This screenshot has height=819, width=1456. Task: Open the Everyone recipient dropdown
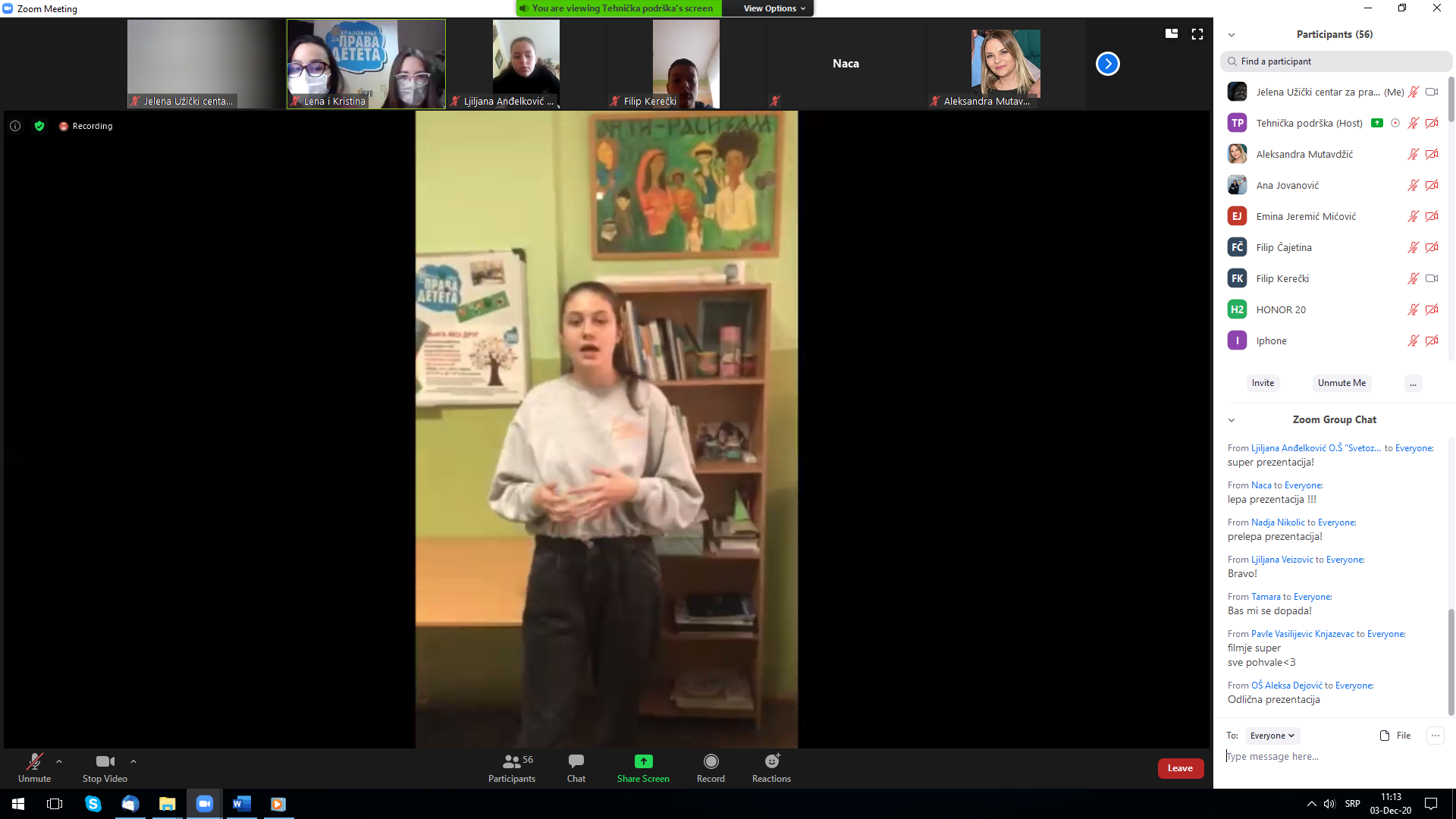click(1272, 736)
